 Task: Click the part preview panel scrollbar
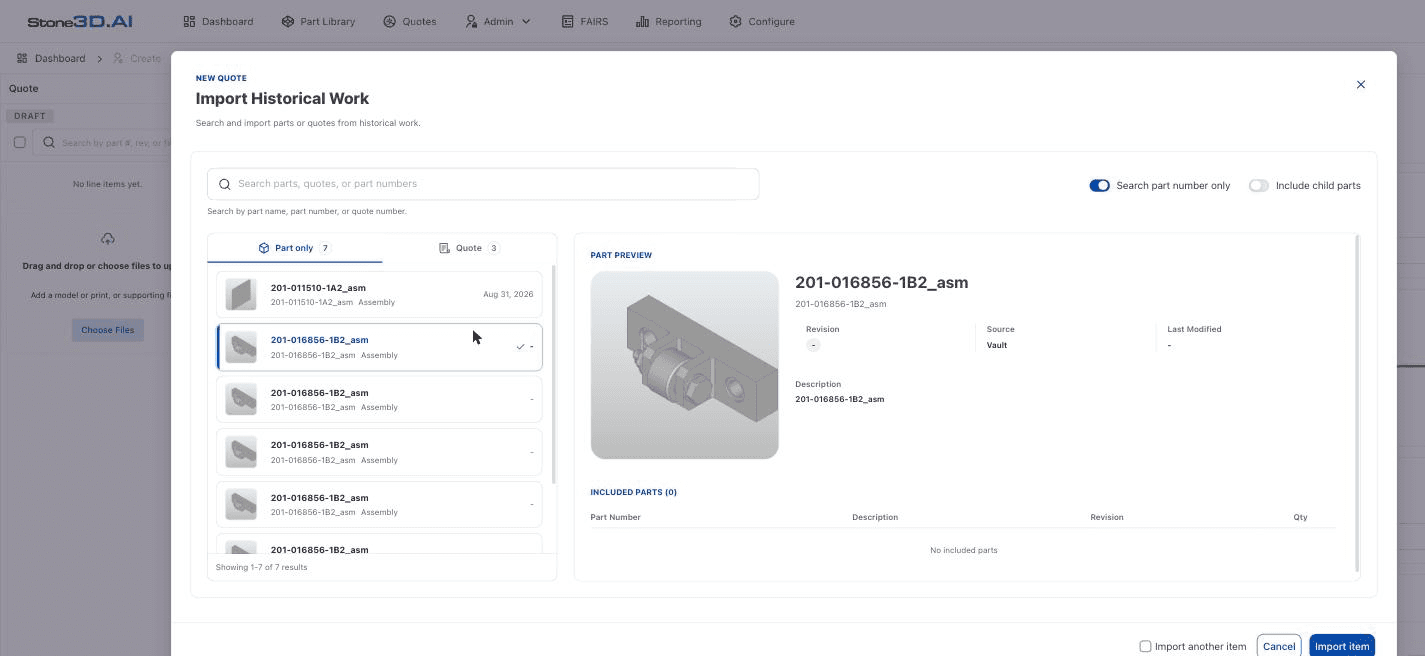[x=1357, y=404]
